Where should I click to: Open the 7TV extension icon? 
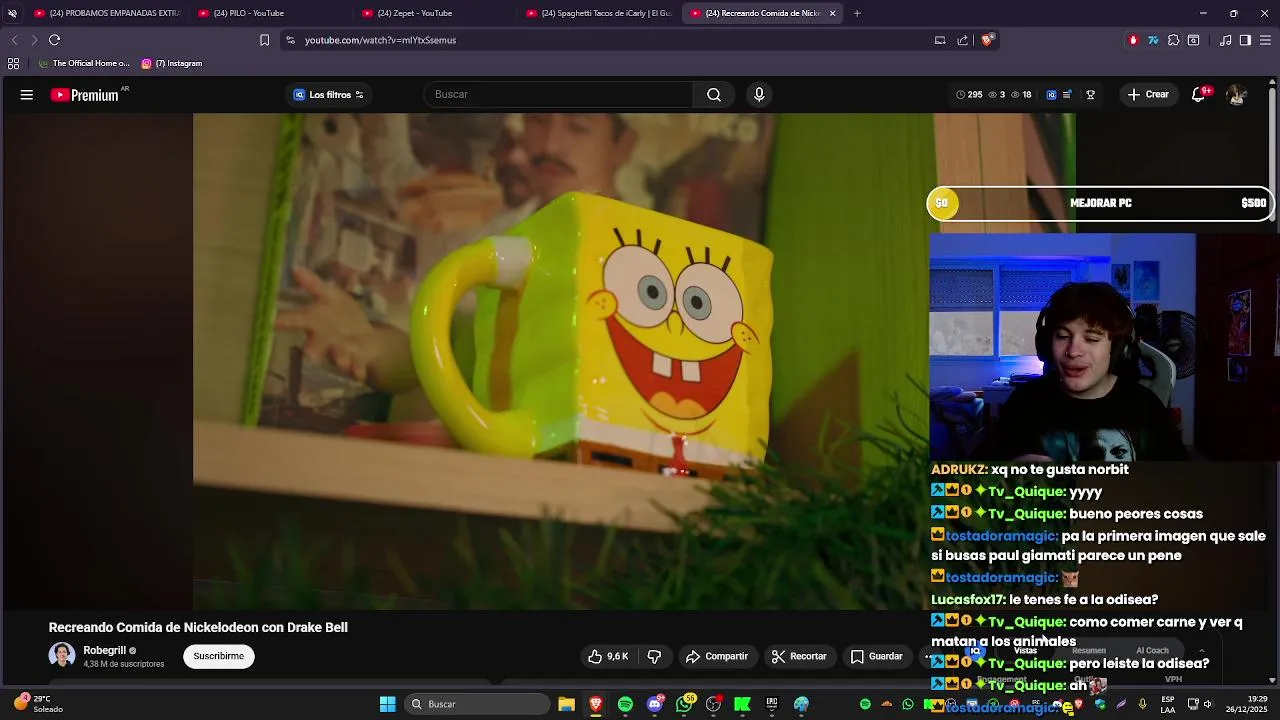point(1153,40)
